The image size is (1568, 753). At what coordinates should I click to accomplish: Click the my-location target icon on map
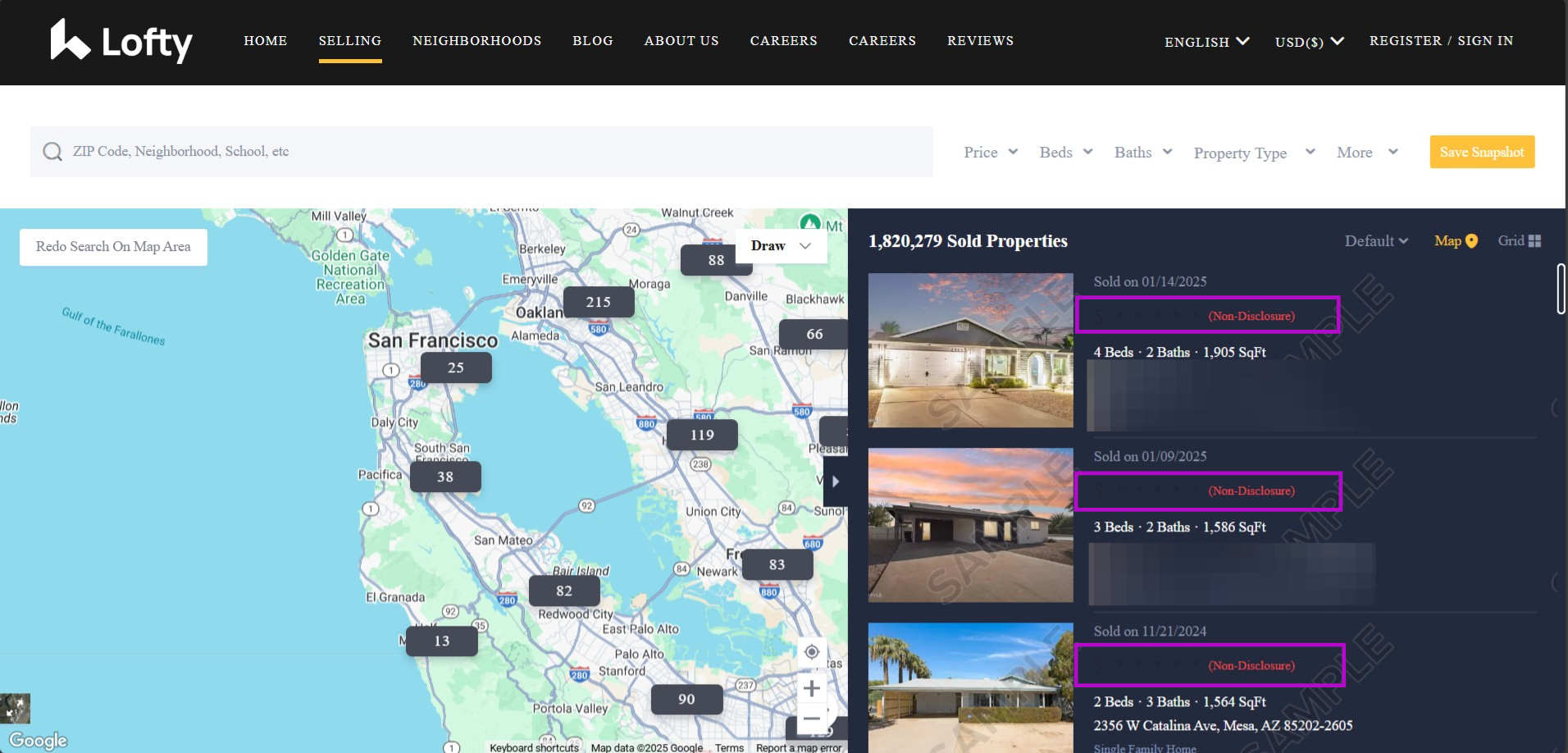pos(811,652)
